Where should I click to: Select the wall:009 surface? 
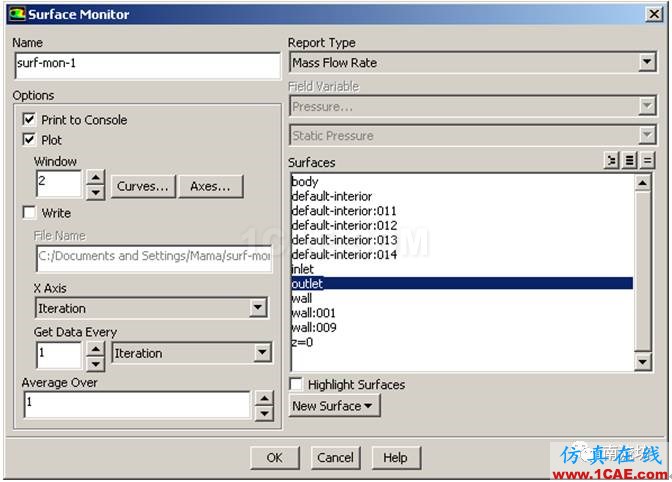tap(462, 327)
